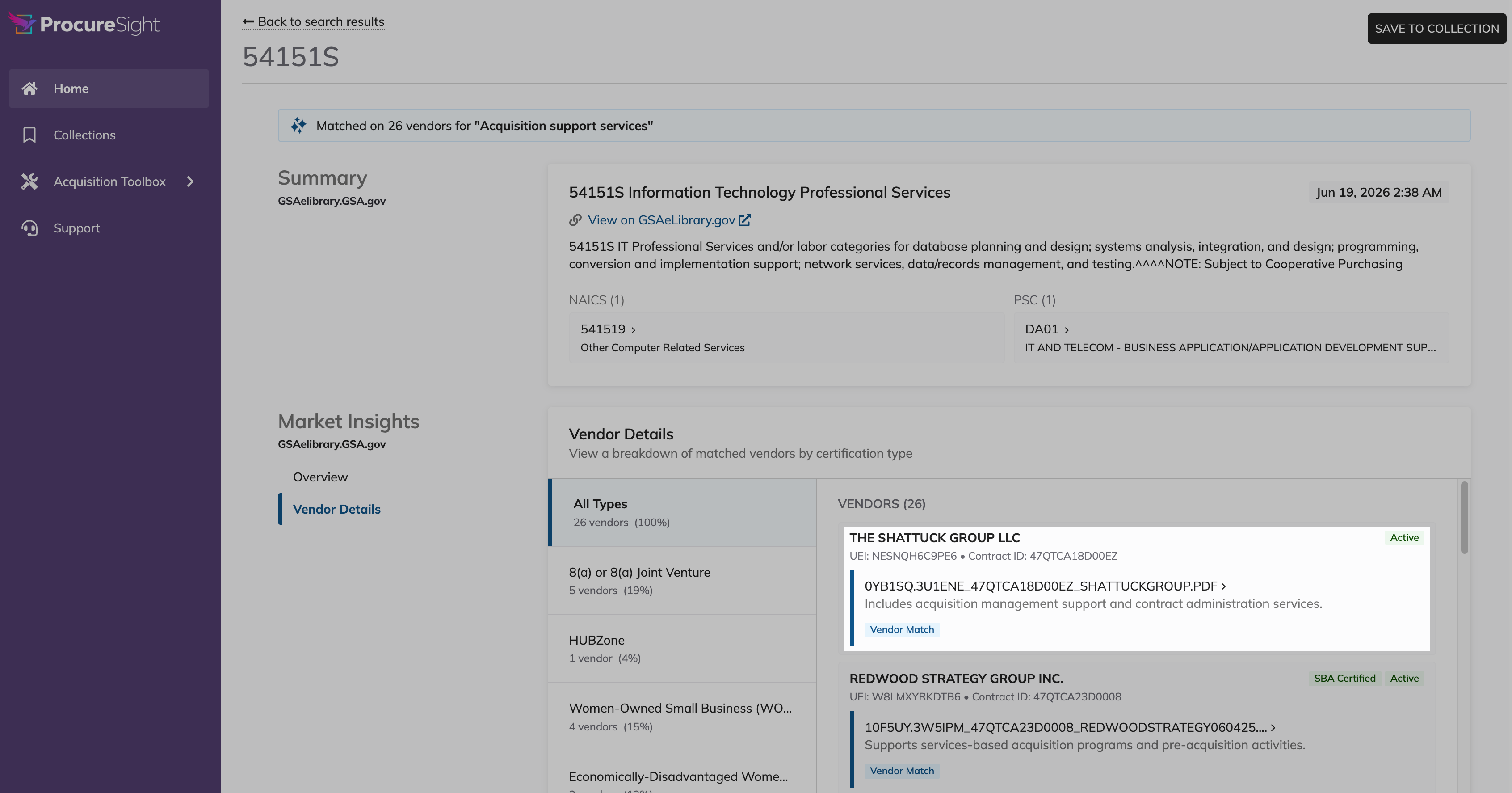The height and width of the screenshot is (793, 1512).
Task: Select the Vendor Details section
Action: click(337, 509)
